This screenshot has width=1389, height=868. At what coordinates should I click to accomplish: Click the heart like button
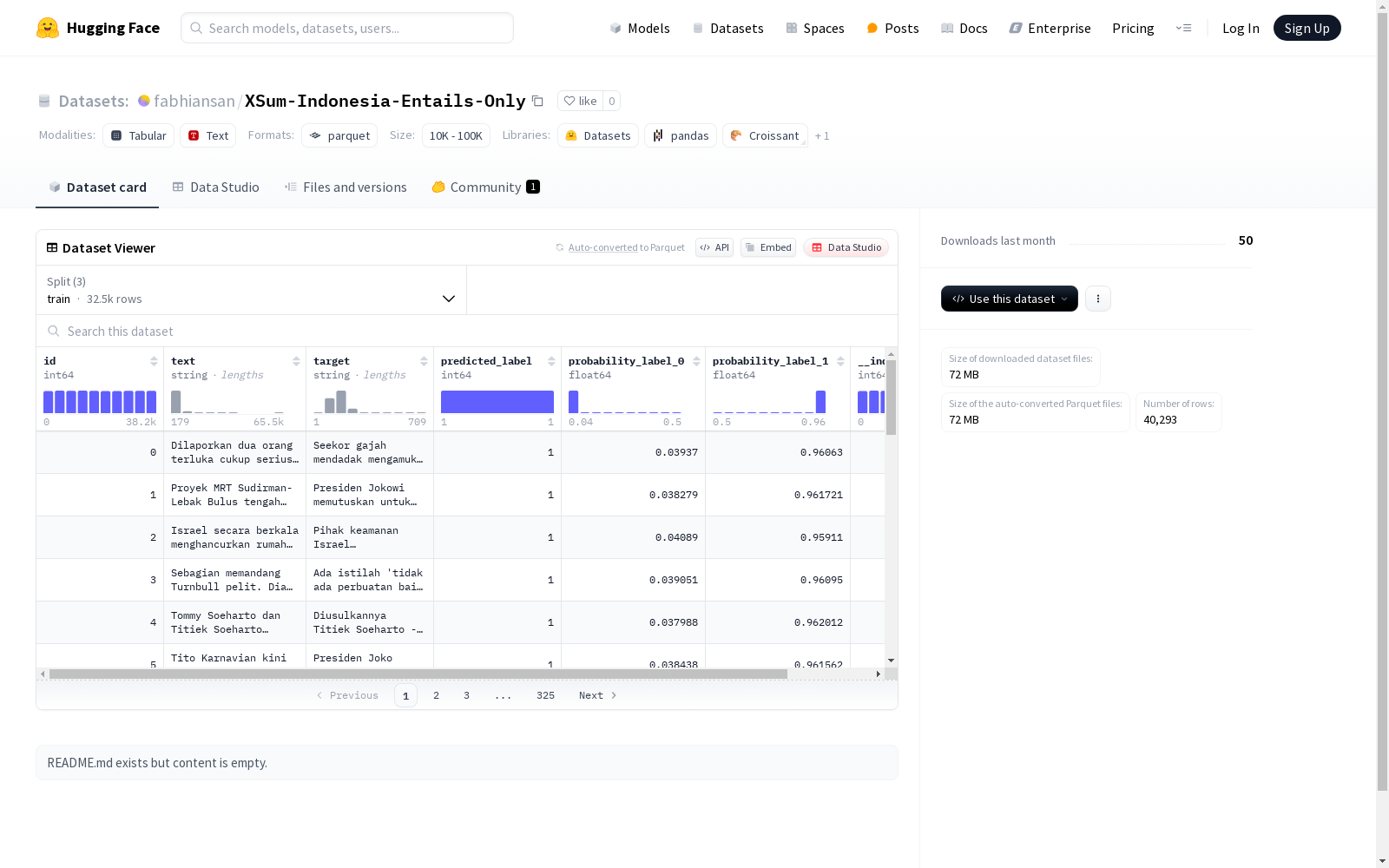pos(580,101)
